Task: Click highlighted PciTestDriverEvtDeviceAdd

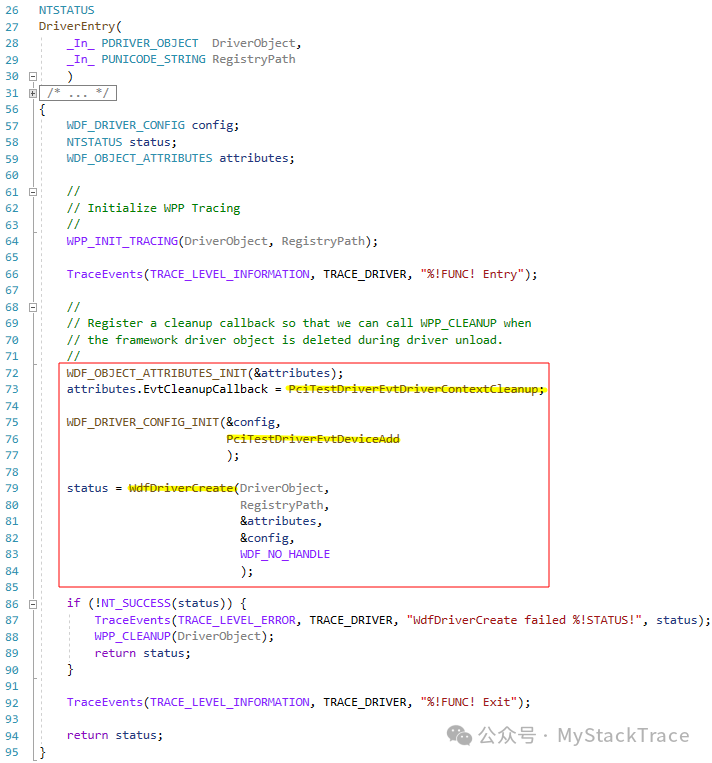Action: [x=313, y=439]
